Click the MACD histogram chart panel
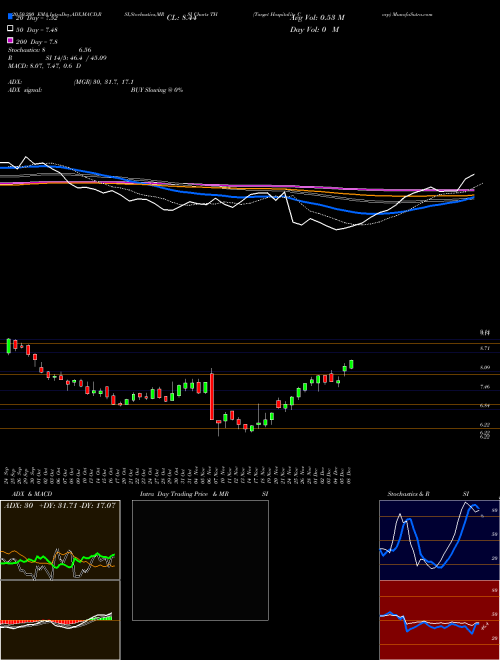This screenshot has width=500, height=660. 60,620
